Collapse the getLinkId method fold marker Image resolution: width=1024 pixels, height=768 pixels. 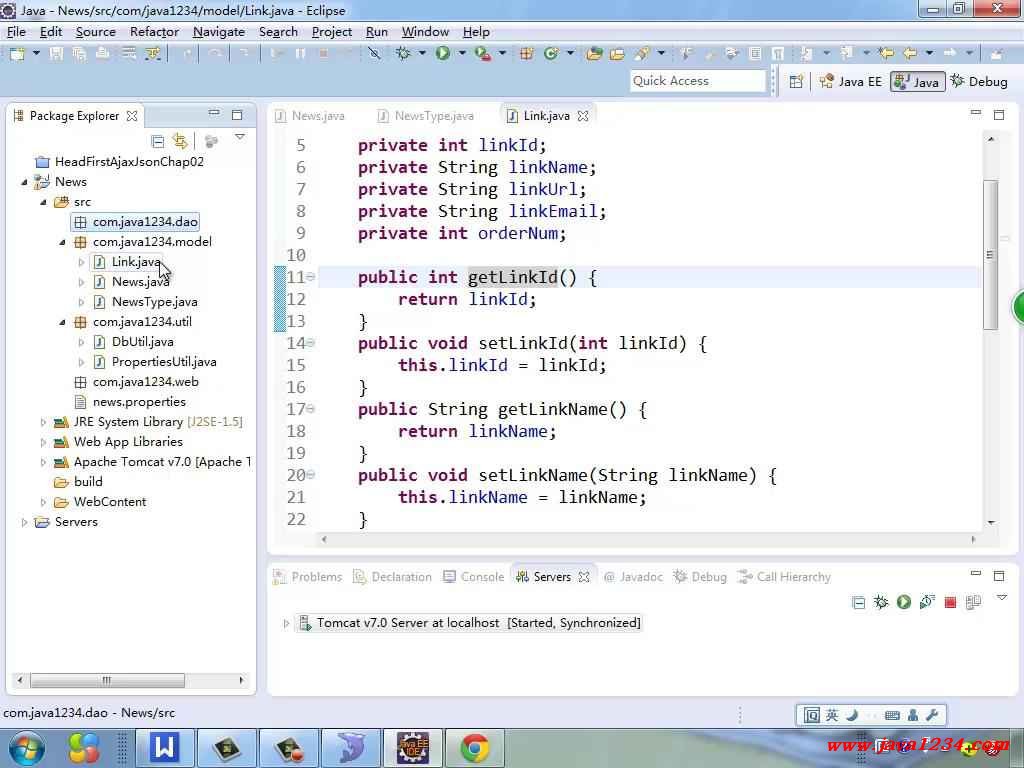click(311, 277)
